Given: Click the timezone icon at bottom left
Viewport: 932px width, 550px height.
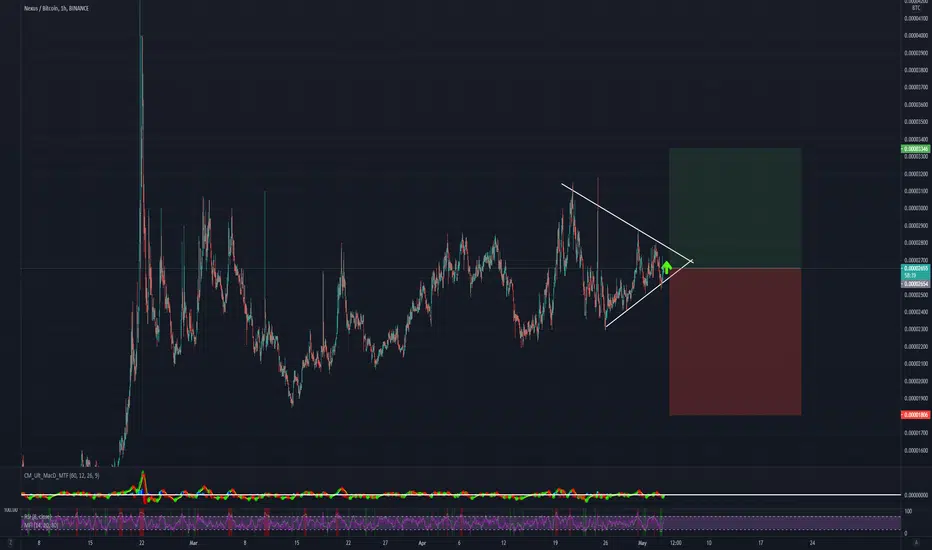Looking at the screenshot, I should (10, 542).
